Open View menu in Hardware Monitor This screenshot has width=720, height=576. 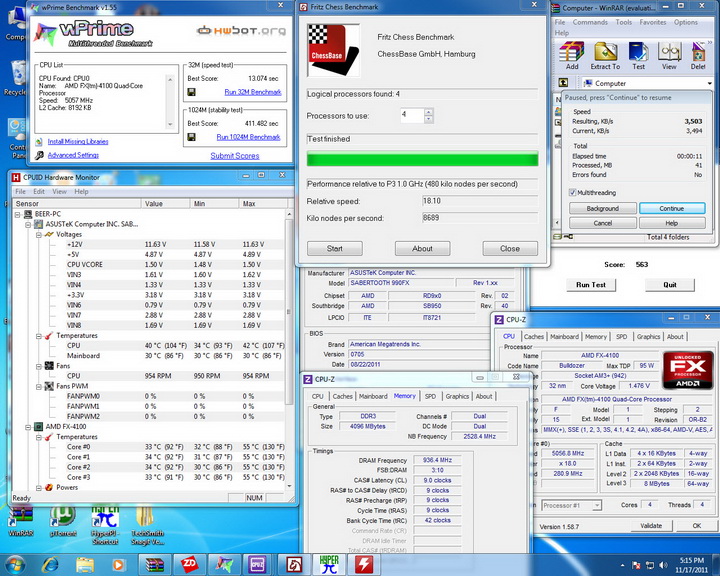click(x=59, y=192)
